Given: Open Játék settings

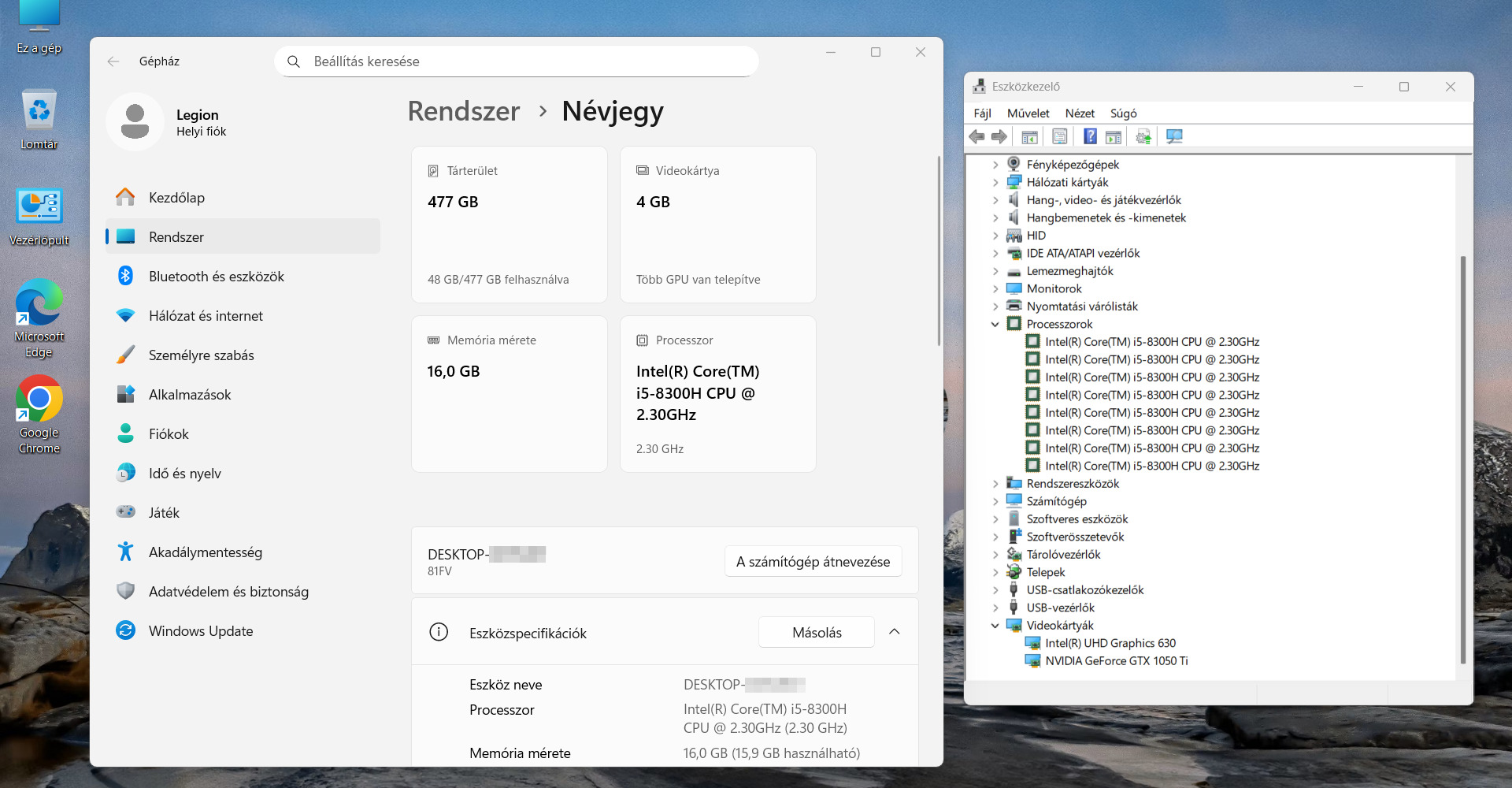Looking at the screenshot, I should point(243,513).
